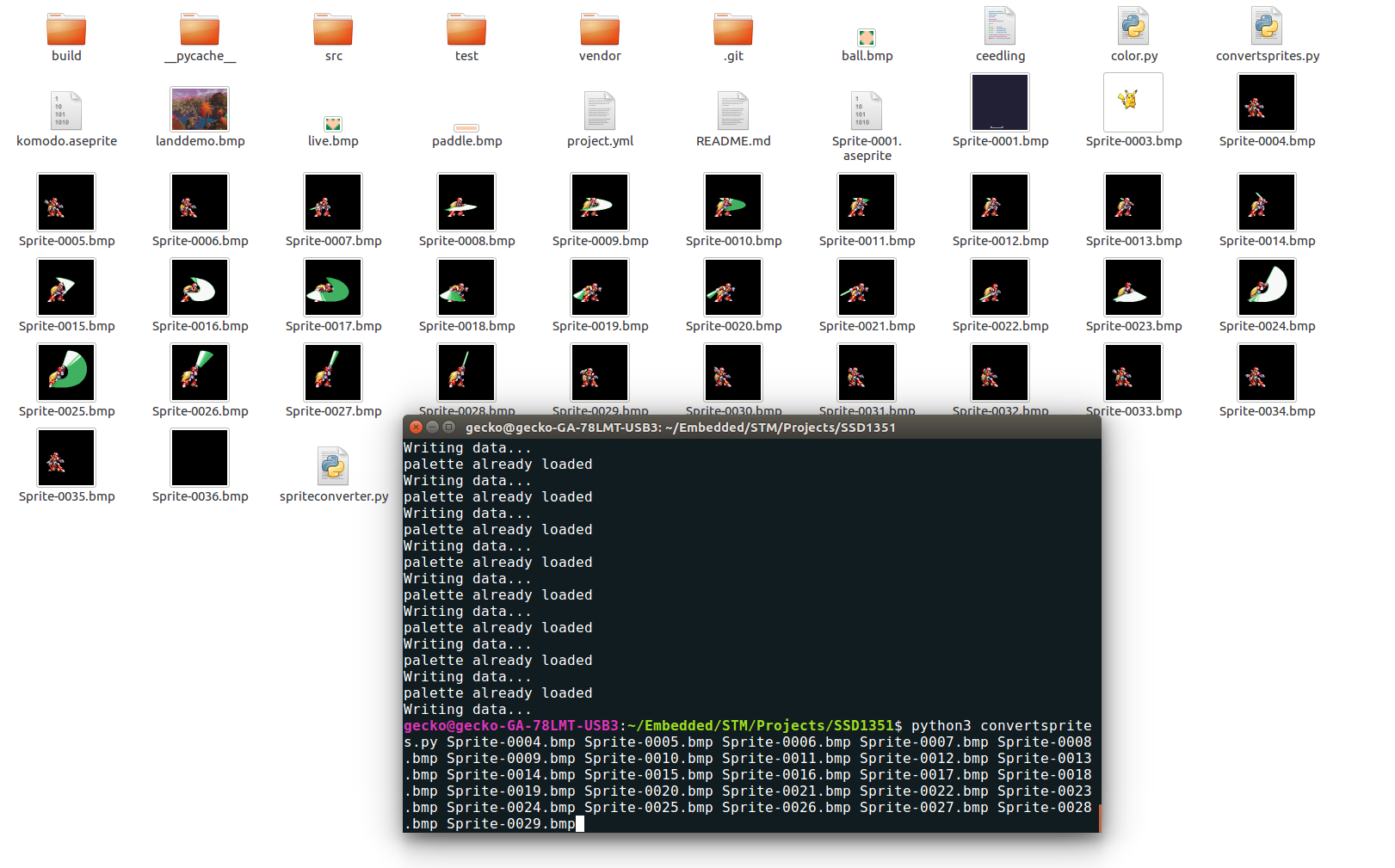Select Sprite-0027.bmp thumbnail

coord(333,372)
